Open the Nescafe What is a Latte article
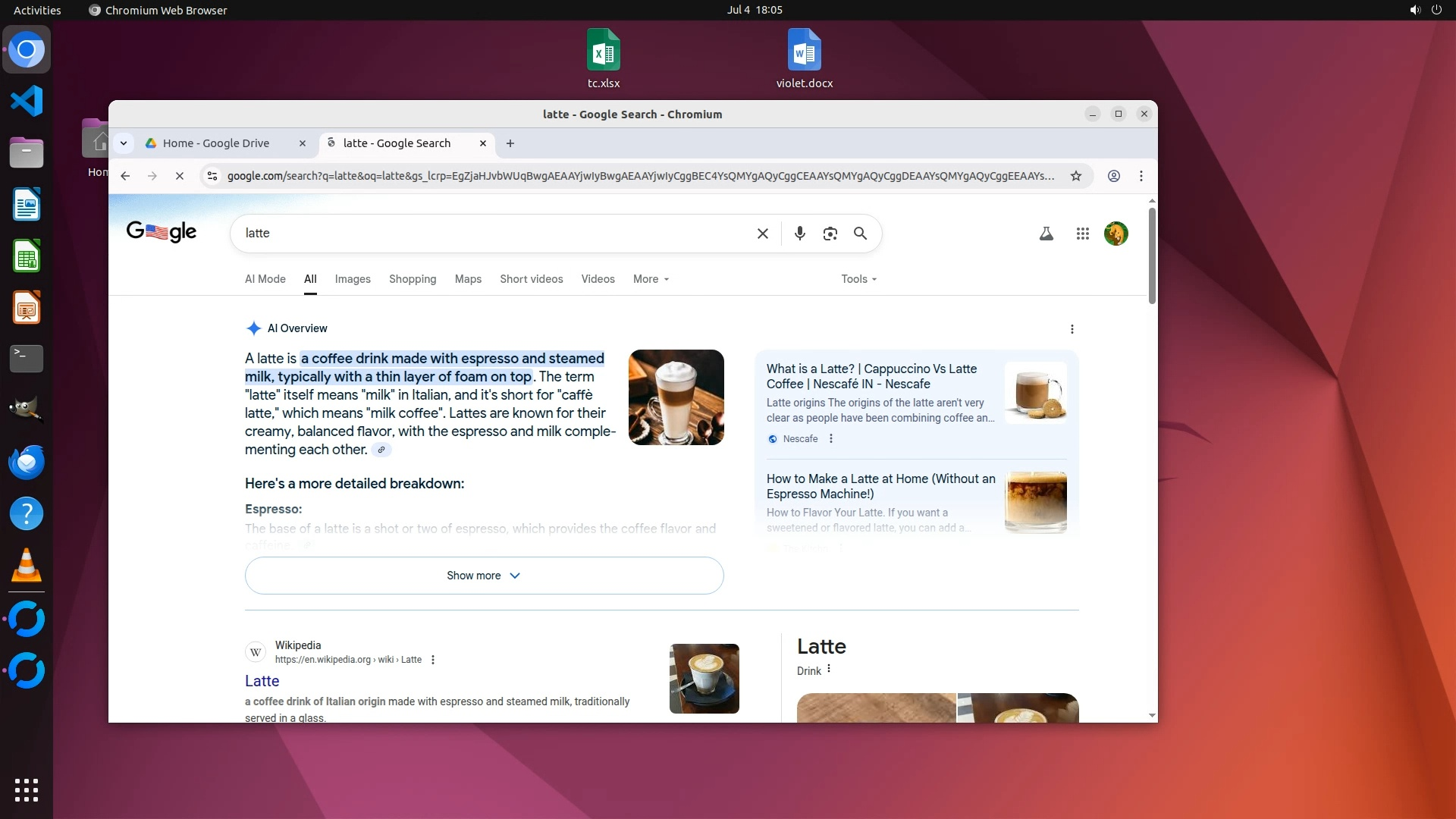Screen dimensions: 1456x819 (871, 376)
